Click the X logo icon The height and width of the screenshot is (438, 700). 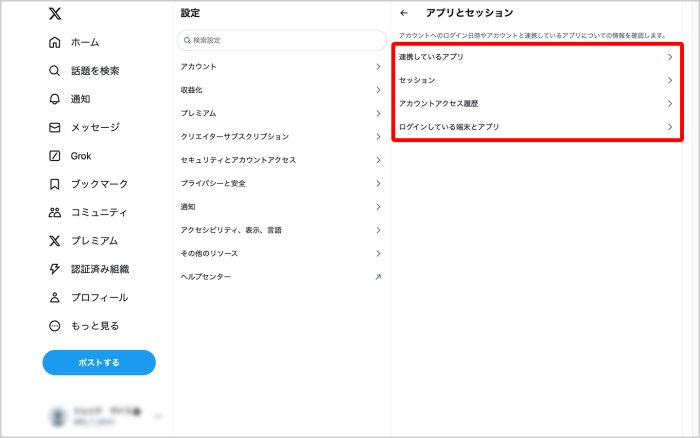click(x=55, y=14)
